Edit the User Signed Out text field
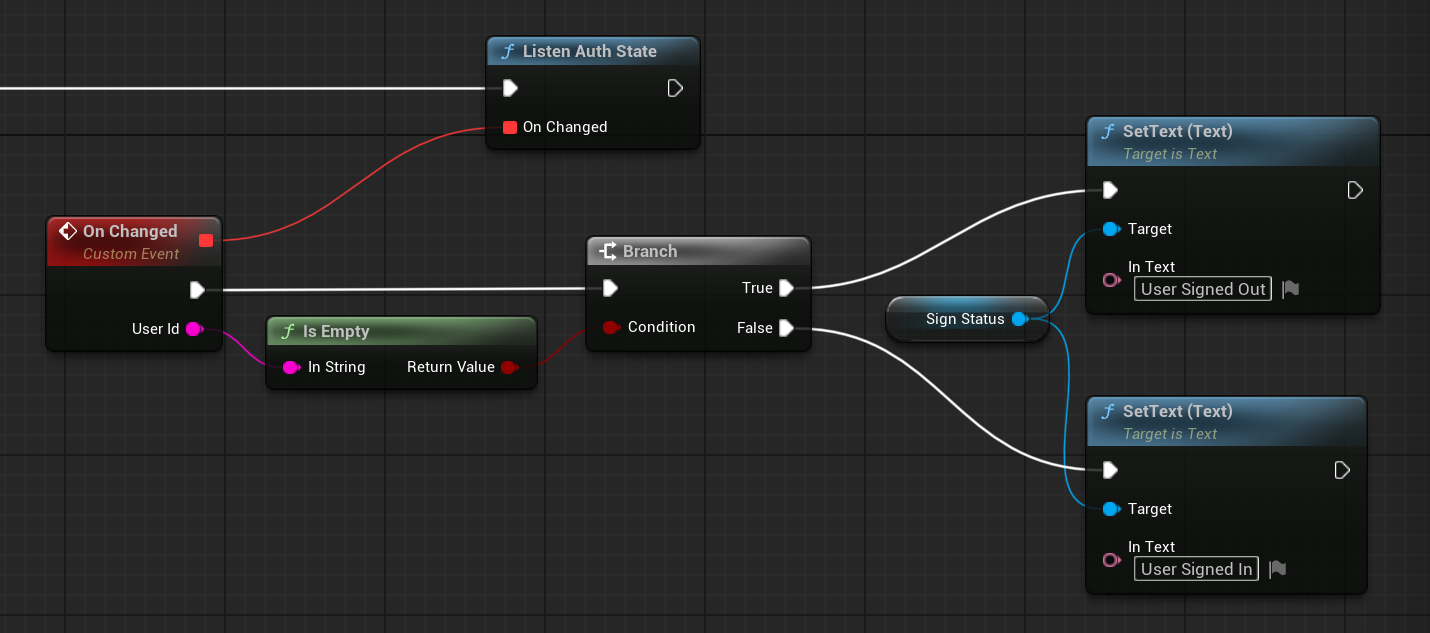This screenshot has height=633, width=1430. 1203,290
